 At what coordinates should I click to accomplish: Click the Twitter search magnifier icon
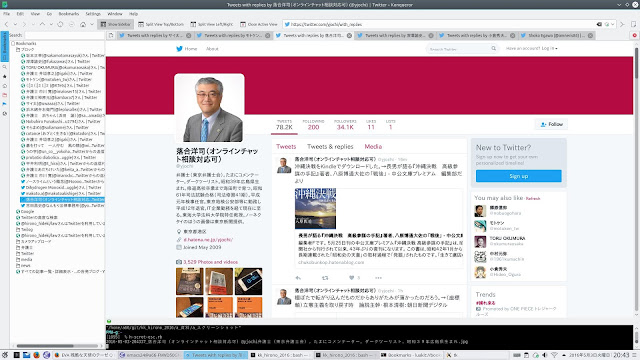pos(493,49)
